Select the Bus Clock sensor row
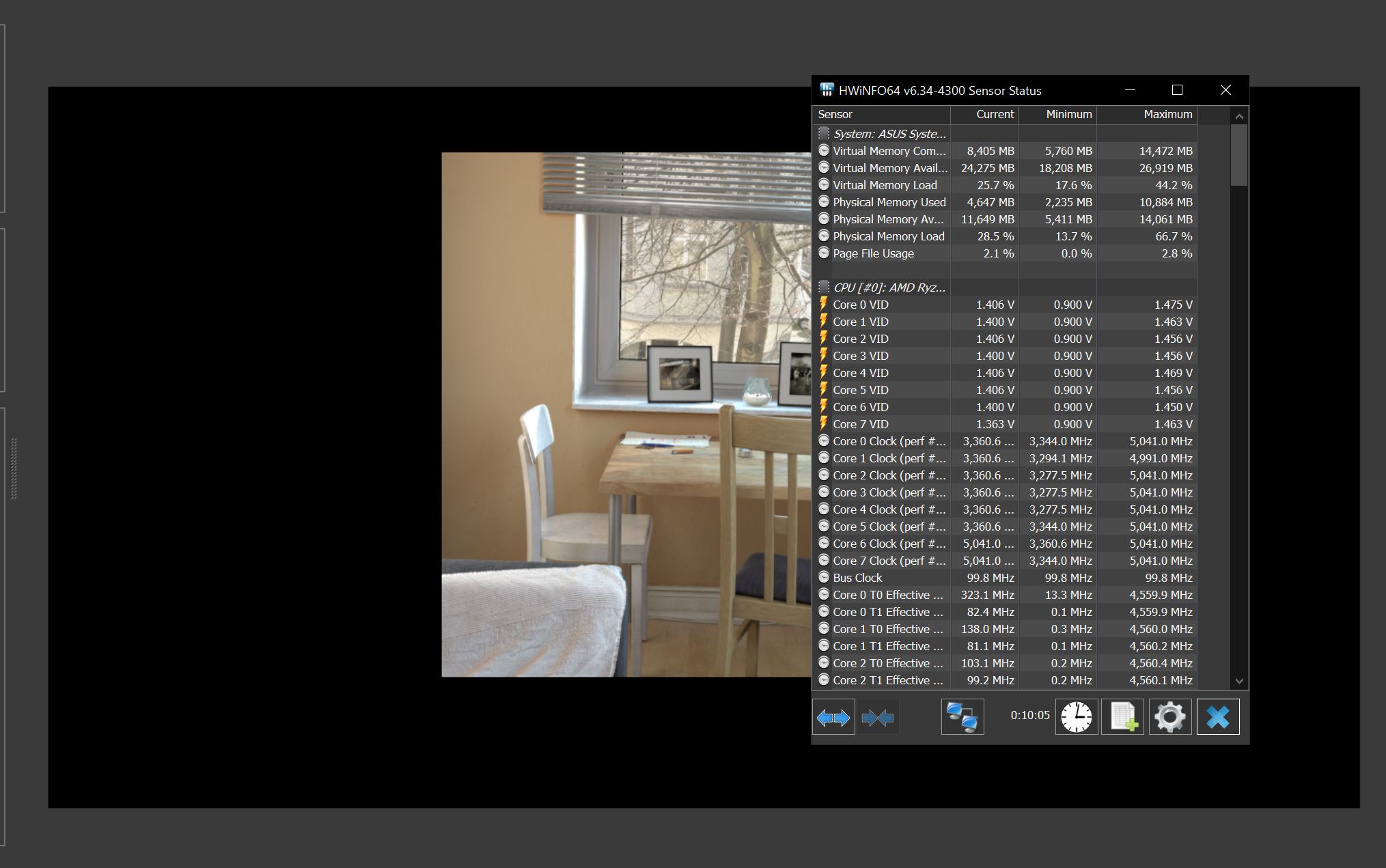Image resolution: width=1386 pixels, height=868 pixels. pos(857,578)
